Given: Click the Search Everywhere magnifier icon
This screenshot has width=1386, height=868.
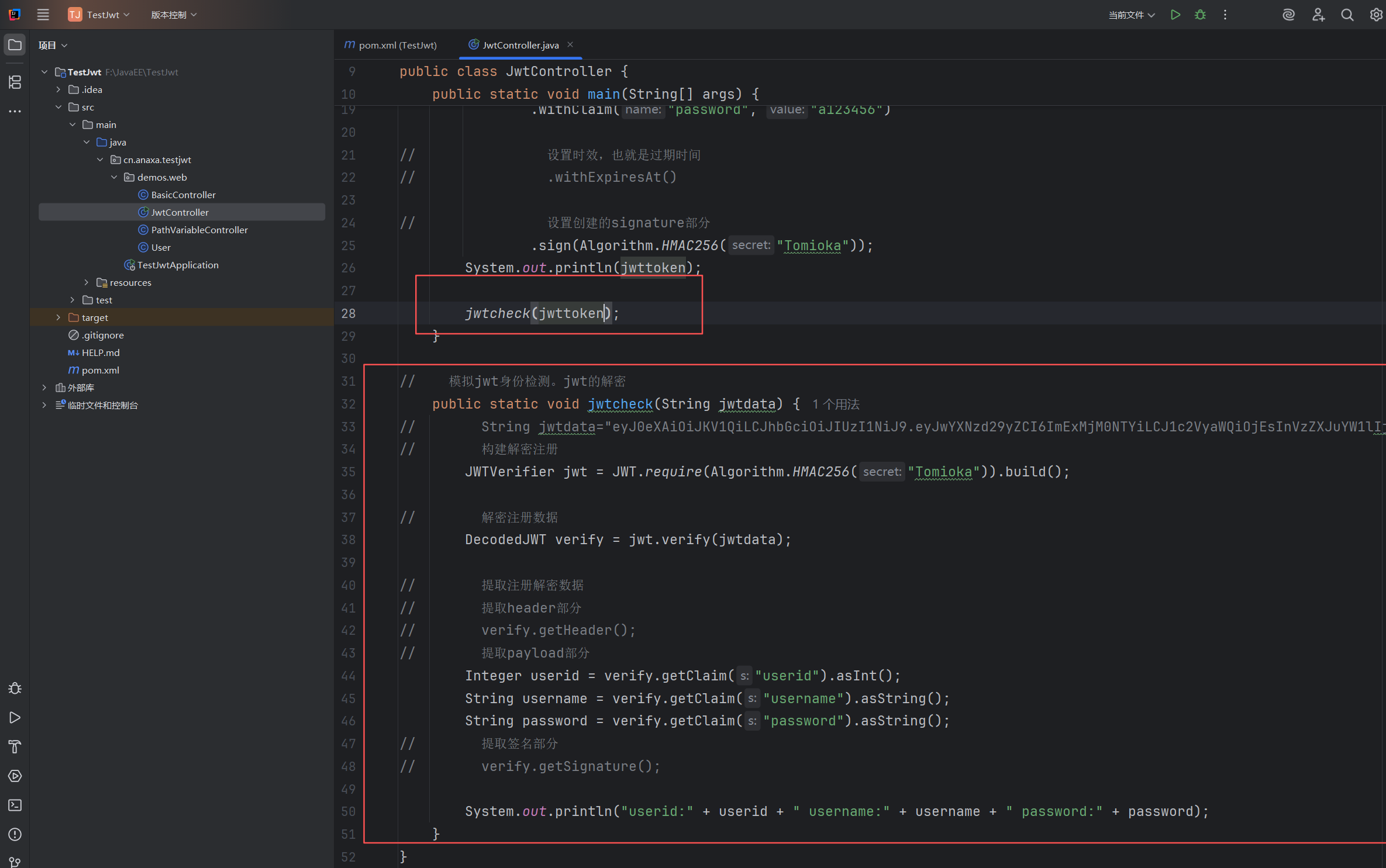Looking at the screenshot, I should (1347, 15).
